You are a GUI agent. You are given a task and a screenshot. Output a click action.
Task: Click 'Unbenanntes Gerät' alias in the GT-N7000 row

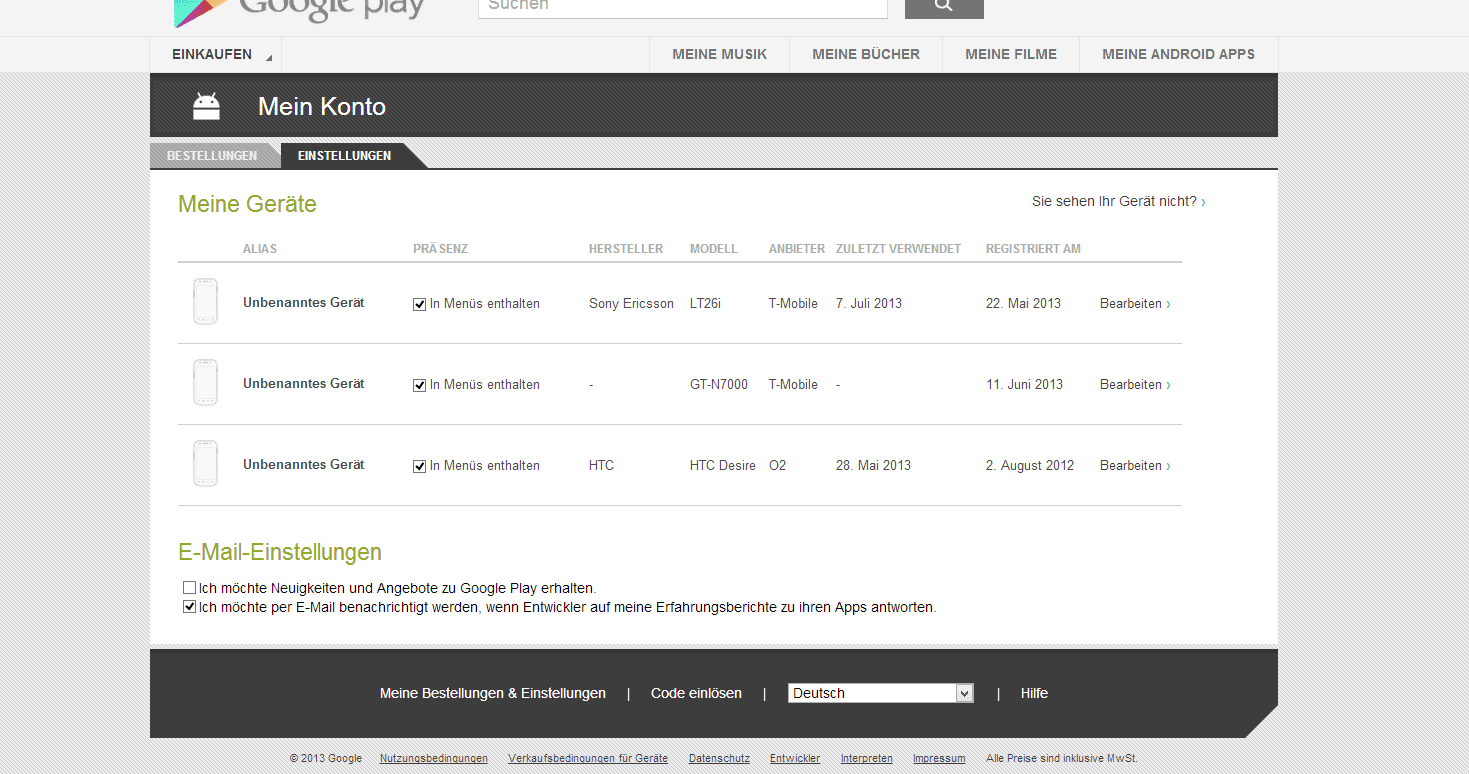point(304,384)
